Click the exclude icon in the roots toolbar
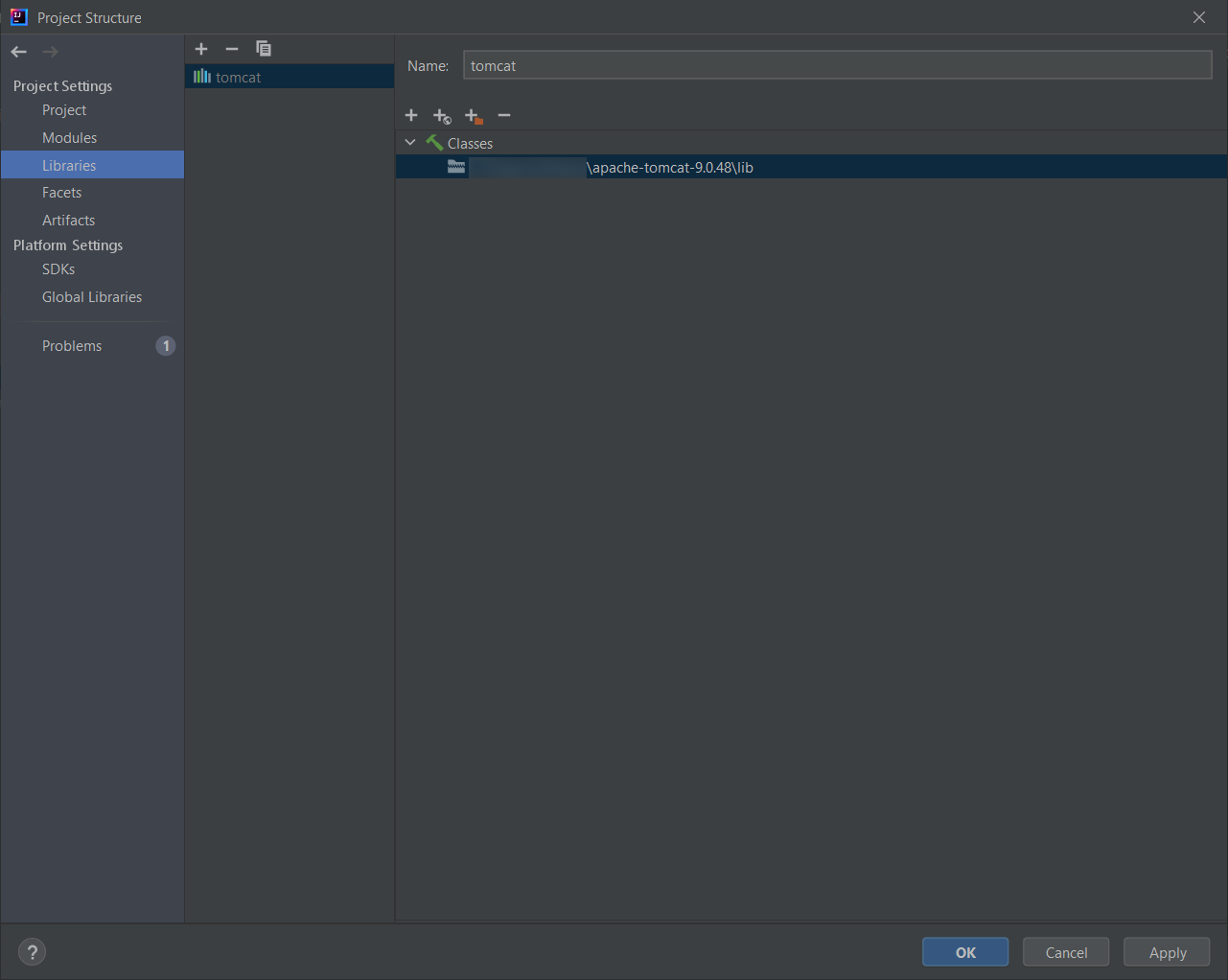The height and width of the screenshot is (980, 1228). click(474, 116)
